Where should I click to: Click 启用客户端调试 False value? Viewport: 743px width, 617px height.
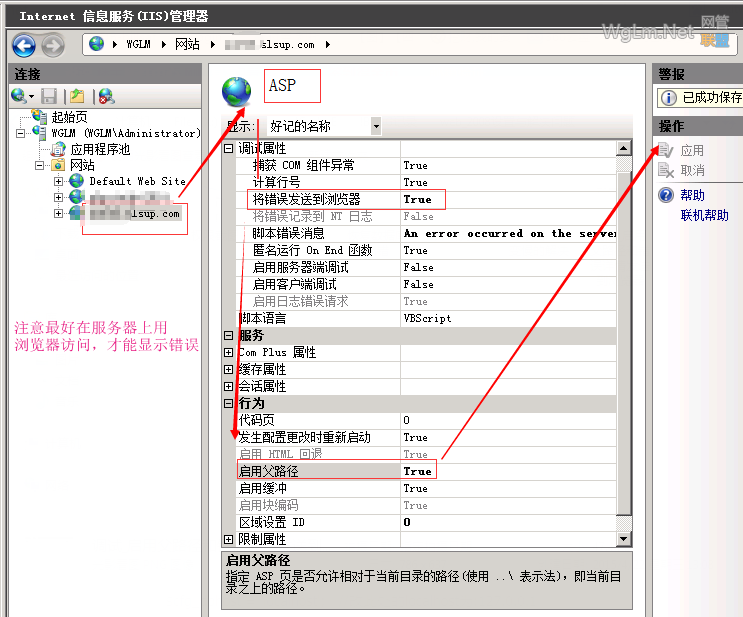coord(508,285)
